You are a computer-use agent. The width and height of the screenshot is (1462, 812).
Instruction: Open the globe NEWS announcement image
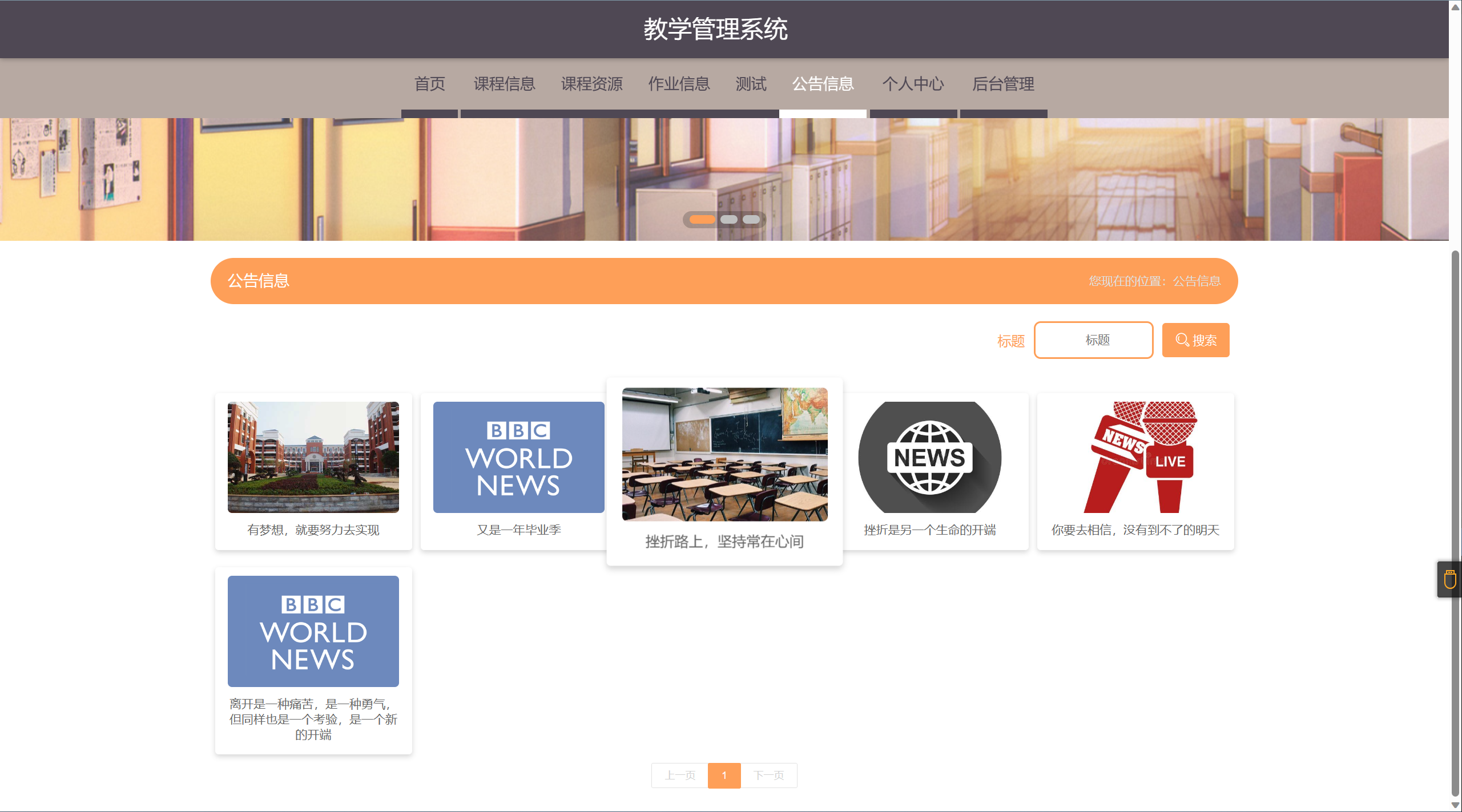(929, 457)
